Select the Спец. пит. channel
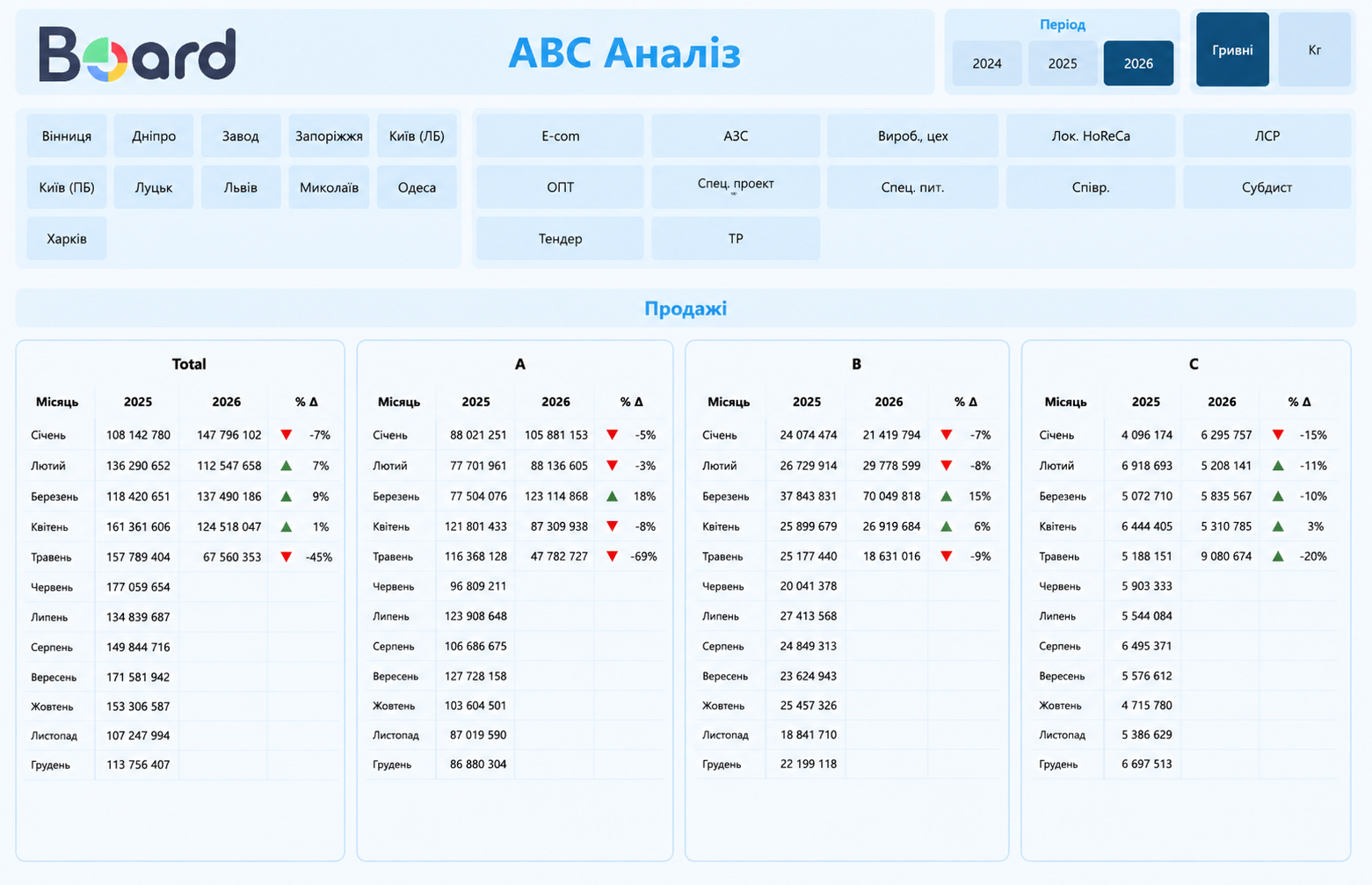Screen dimensions: 1372x885 [x=912, y=187]
